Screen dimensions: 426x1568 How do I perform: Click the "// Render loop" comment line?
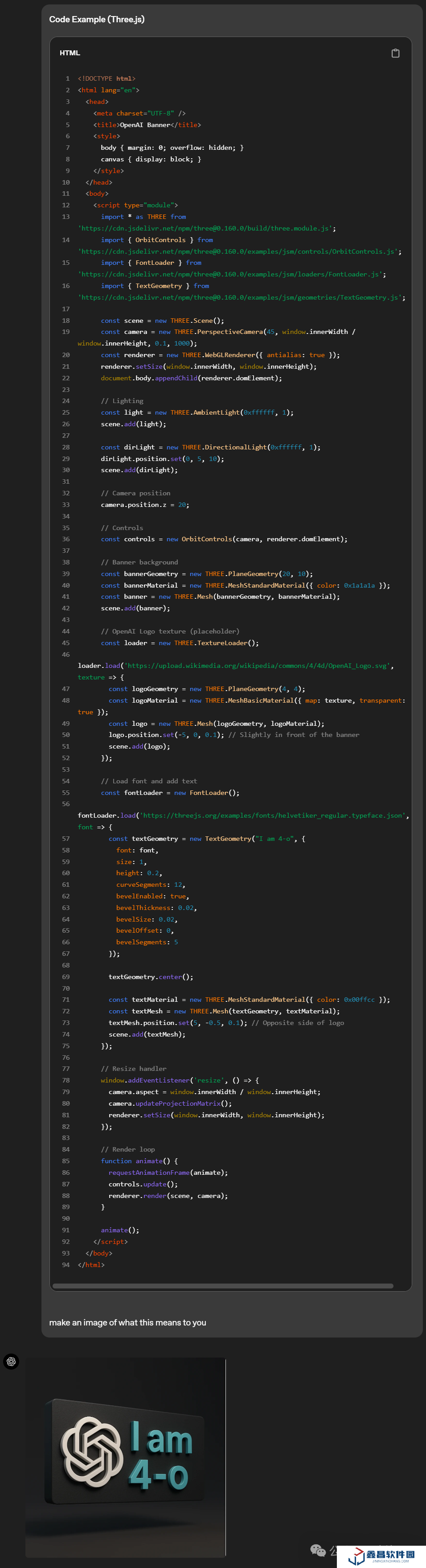tap(128, 1149)
